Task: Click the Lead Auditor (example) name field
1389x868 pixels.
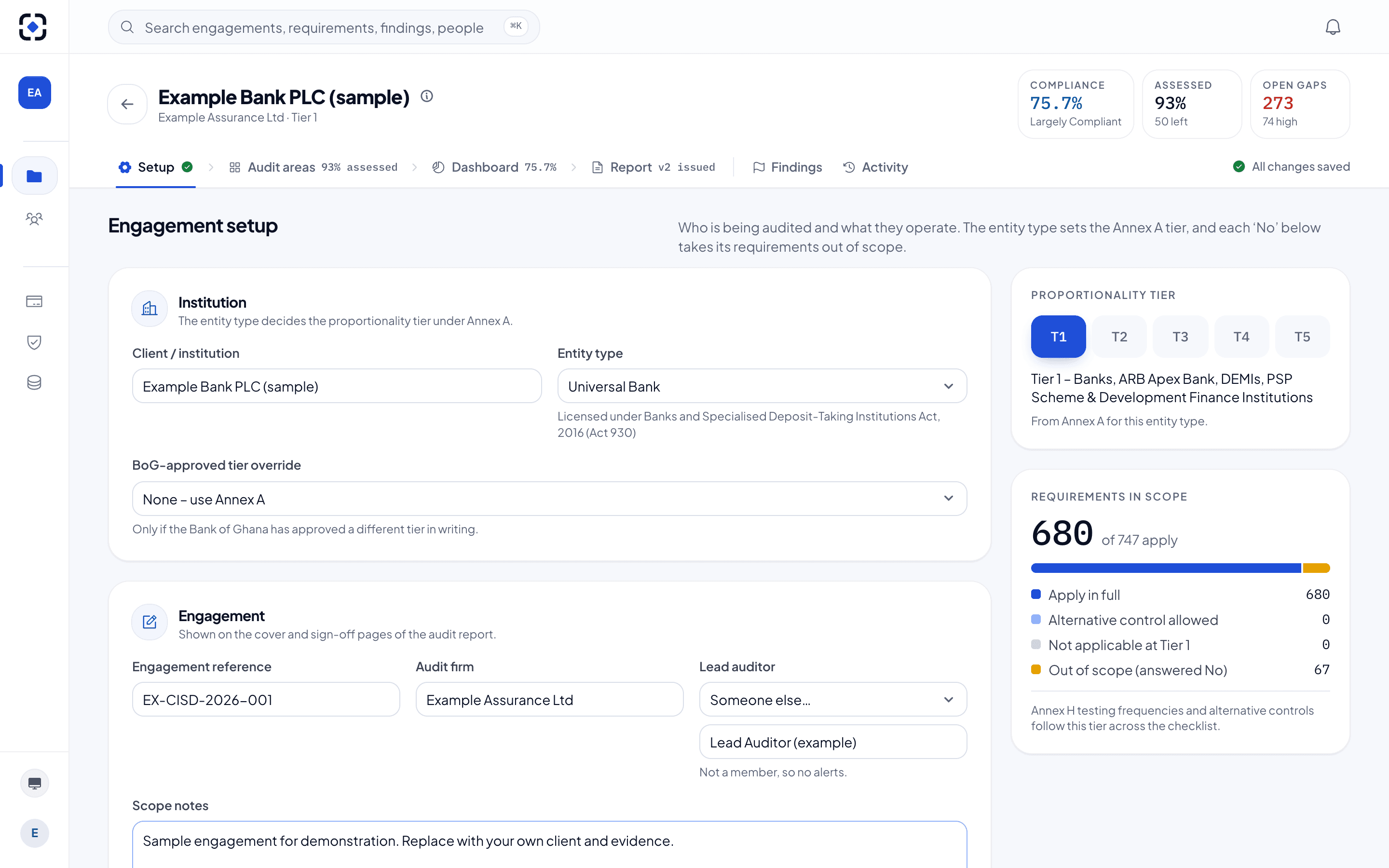Action: coord(833,742)
